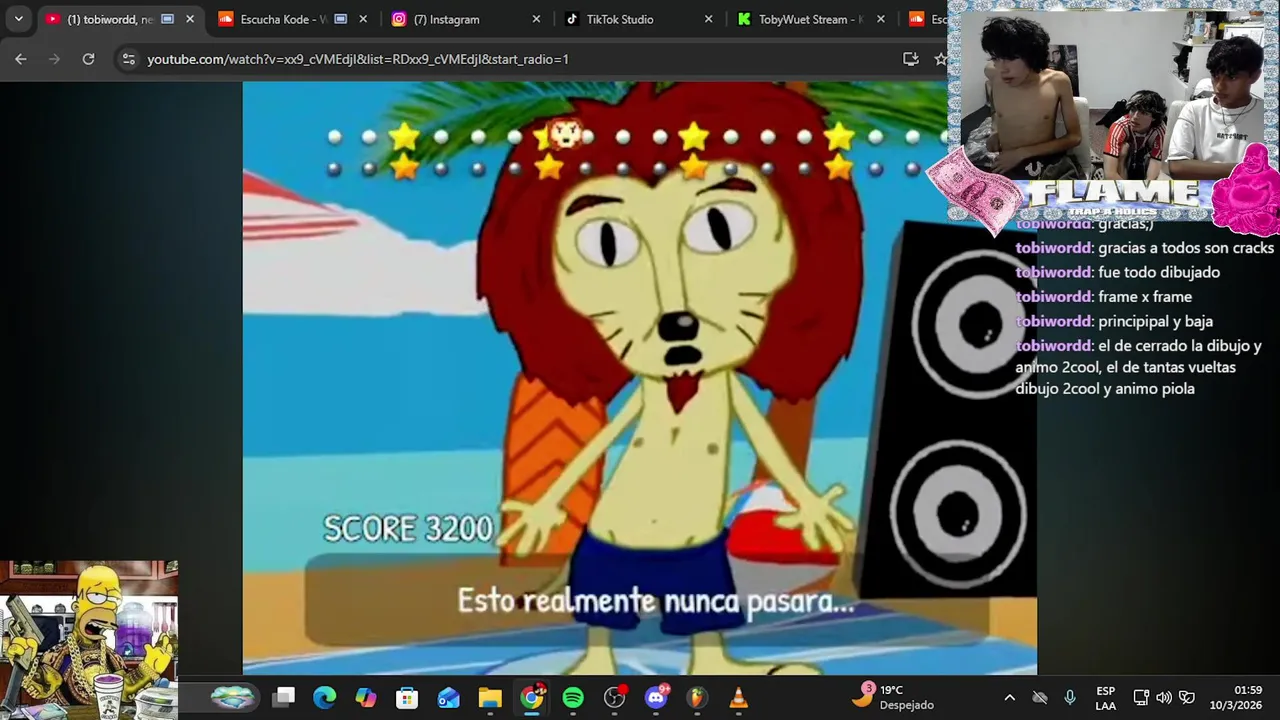Click the microphone tray icon

(1070, 697)
